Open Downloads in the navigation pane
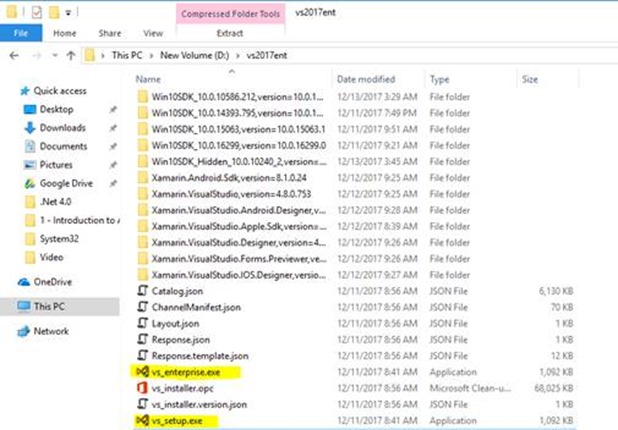618x430 pixels. (x=63, y=128)
